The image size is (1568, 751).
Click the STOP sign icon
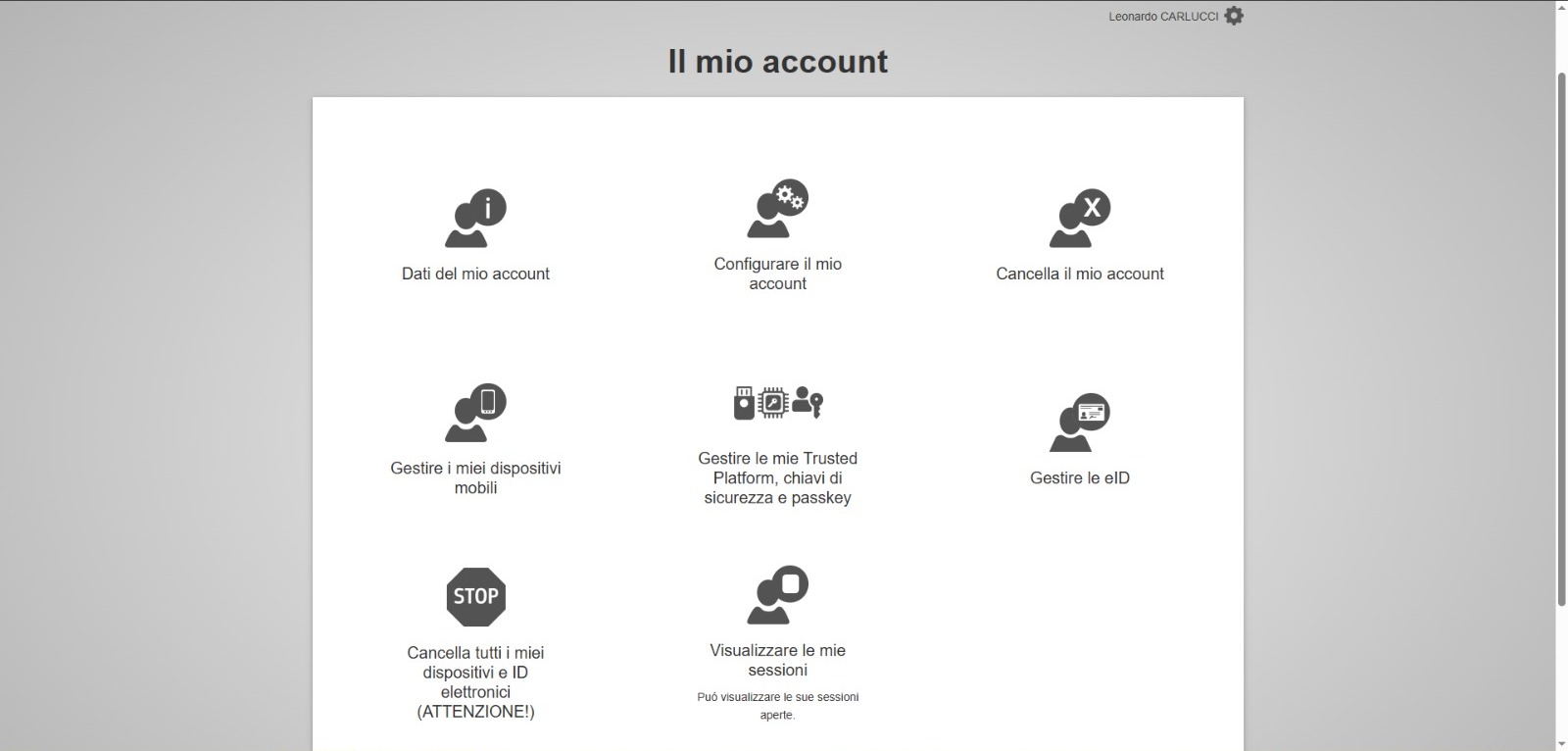[x=475, y=597]
